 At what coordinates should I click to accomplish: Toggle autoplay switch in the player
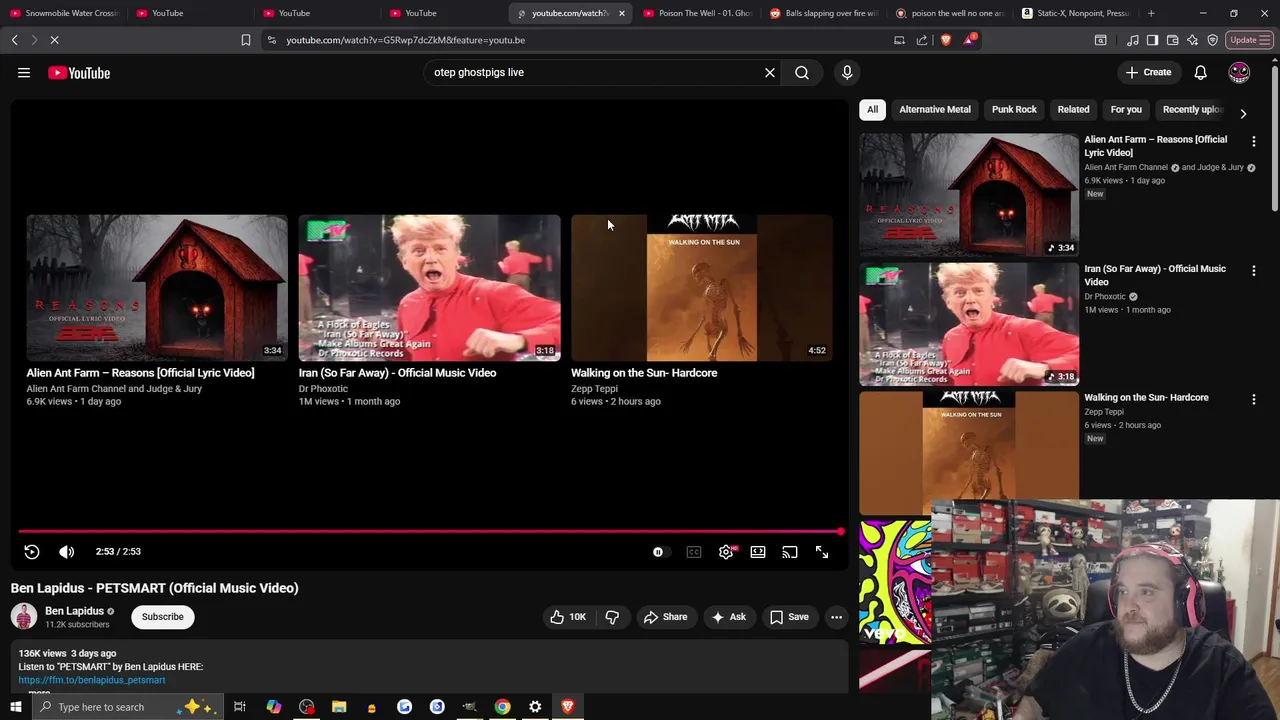(658, 552)
